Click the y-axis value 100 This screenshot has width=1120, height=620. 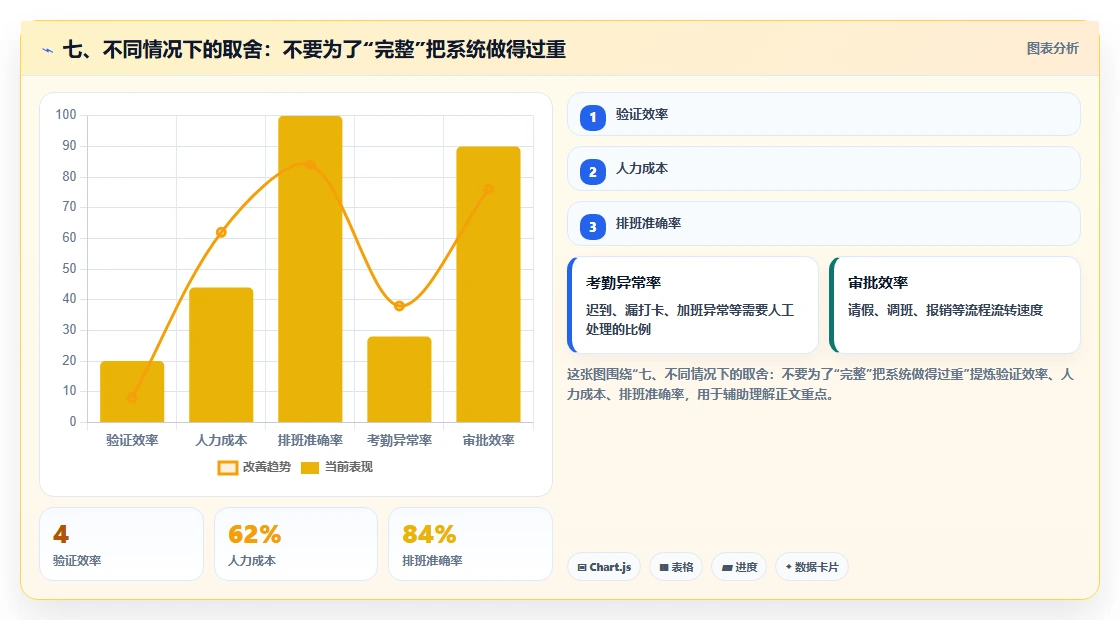(x=66, y=114)
